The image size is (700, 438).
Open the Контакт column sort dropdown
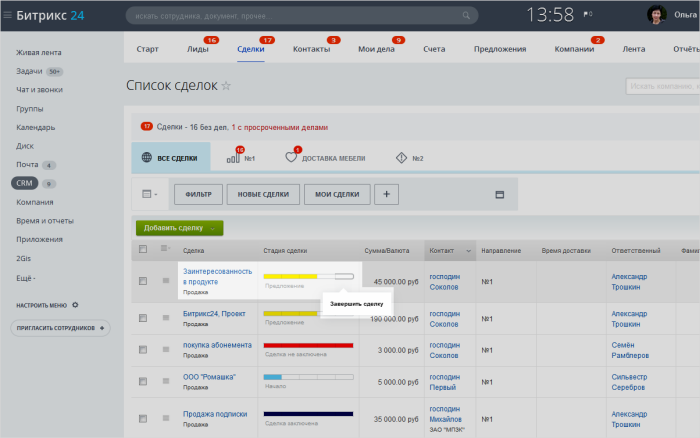[468, 251]
